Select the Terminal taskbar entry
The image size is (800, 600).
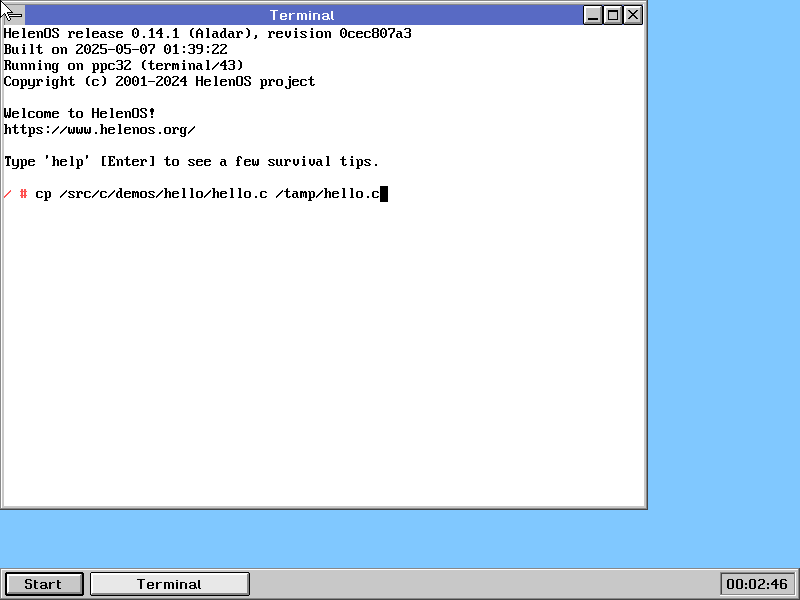tap(169, 584)
